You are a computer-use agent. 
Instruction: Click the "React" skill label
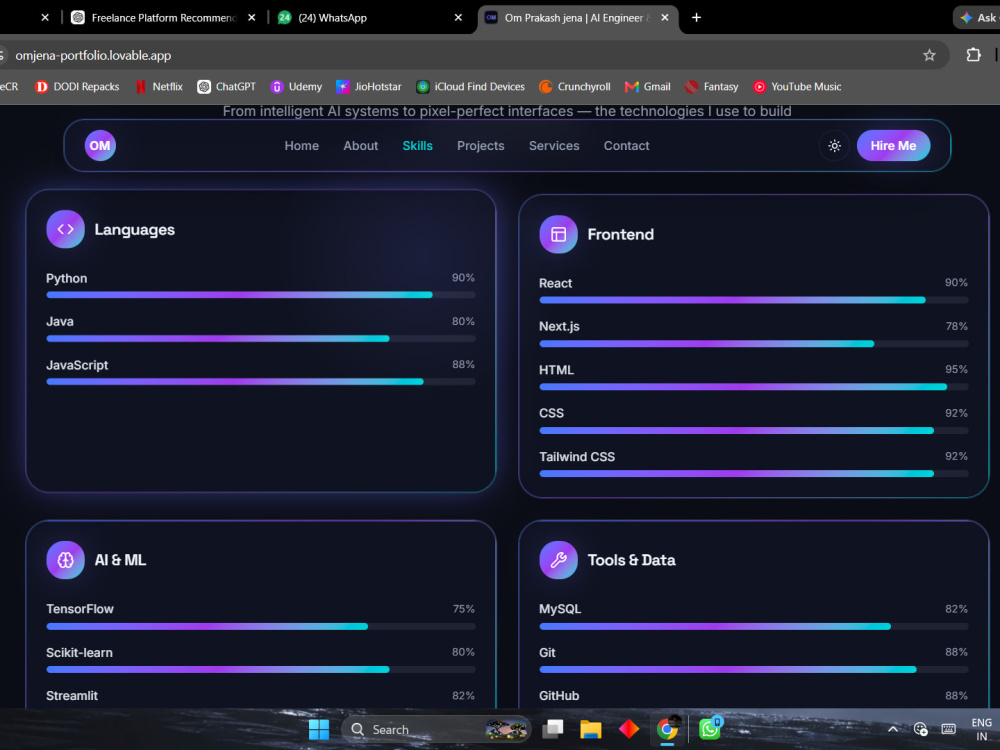pyautogui.click(x=555, y=283)
